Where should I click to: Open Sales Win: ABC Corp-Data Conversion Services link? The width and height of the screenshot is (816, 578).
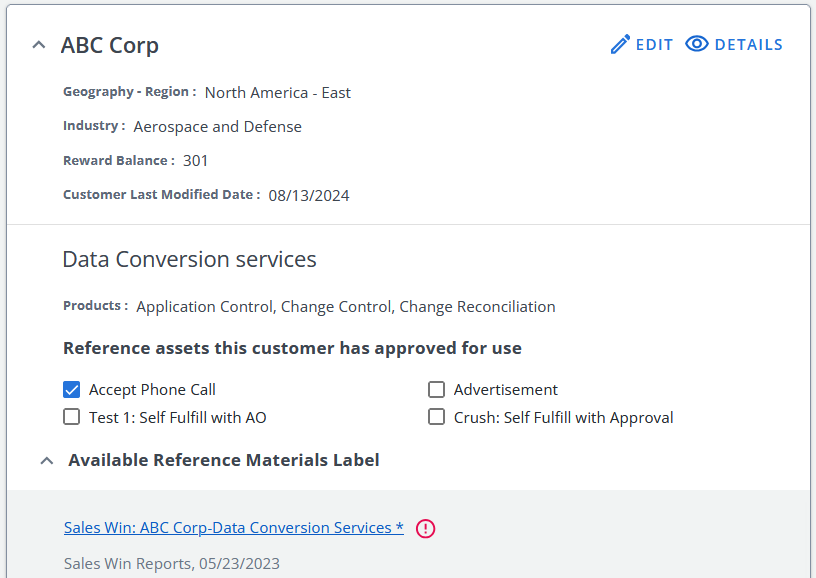tap(234, 528)
